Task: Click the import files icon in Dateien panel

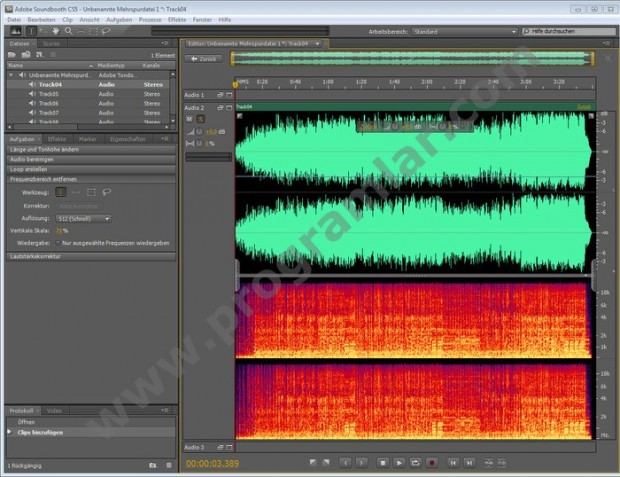Action: pos(26,55)
